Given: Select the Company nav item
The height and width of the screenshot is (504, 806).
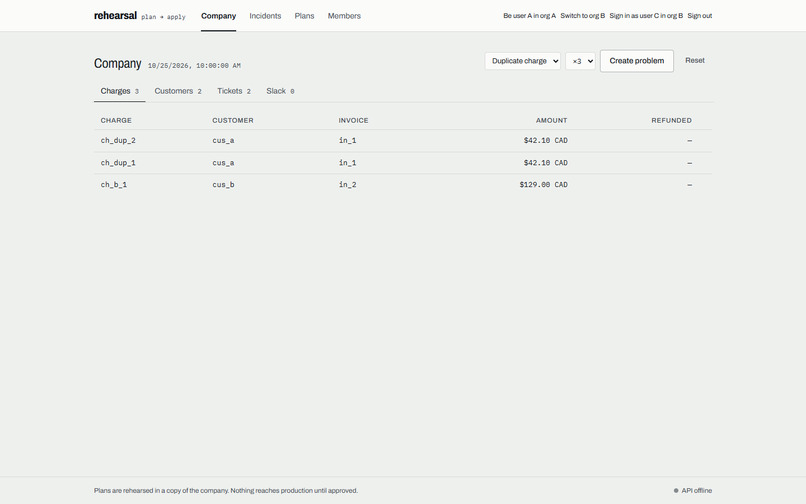Looking at the screenshot, I should pos(218,16).
